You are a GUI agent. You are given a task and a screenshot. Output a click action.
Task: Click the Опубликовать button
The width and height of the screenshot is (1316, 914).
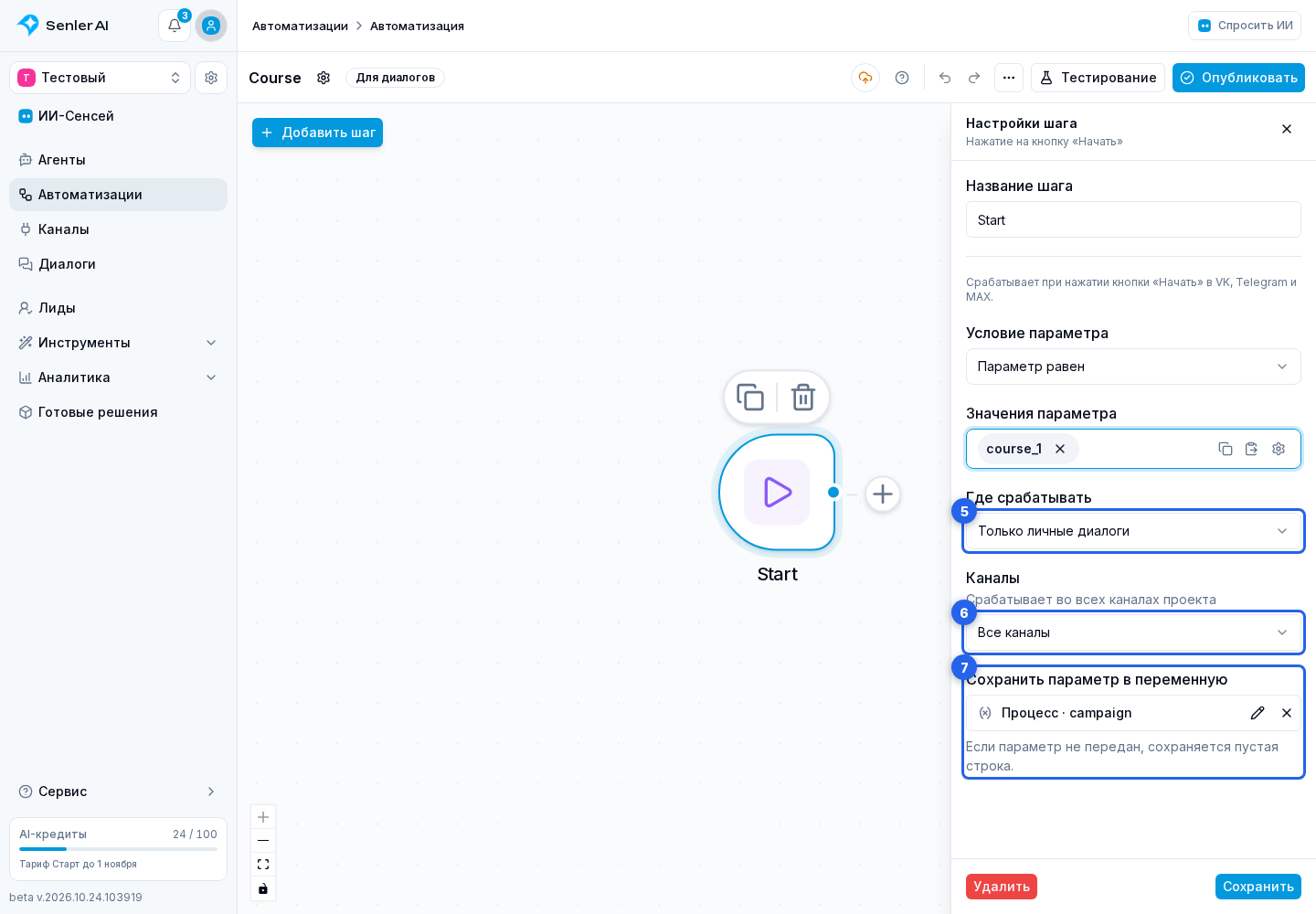pos(1238,78)
